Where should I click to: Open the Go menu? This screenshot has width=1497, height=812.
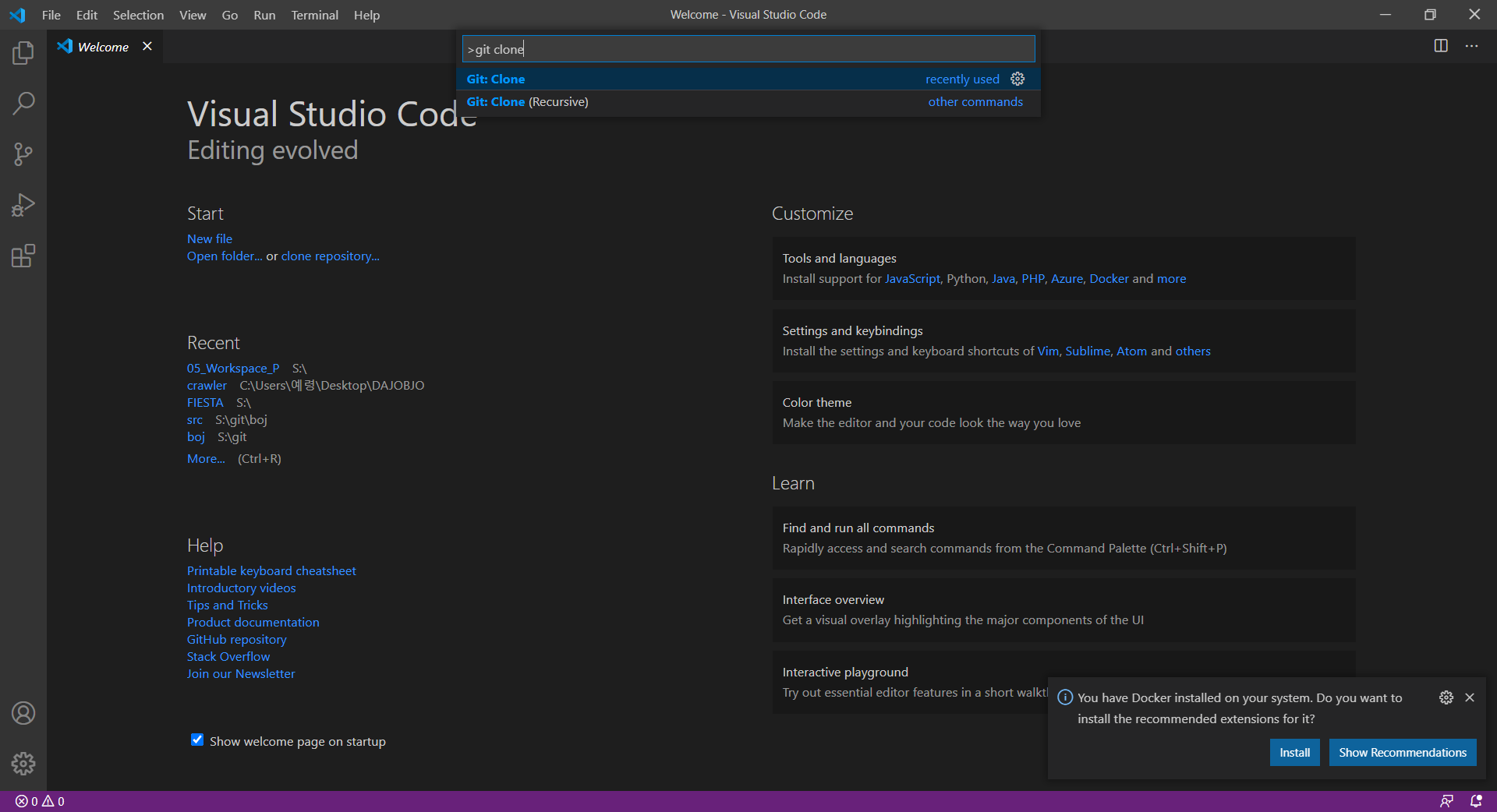(229, 15)
